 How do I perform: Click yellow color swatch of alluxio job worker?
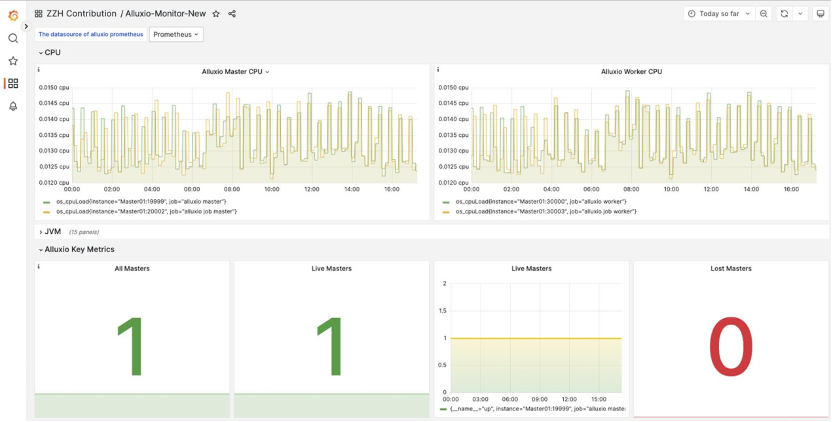coord(446,212)
